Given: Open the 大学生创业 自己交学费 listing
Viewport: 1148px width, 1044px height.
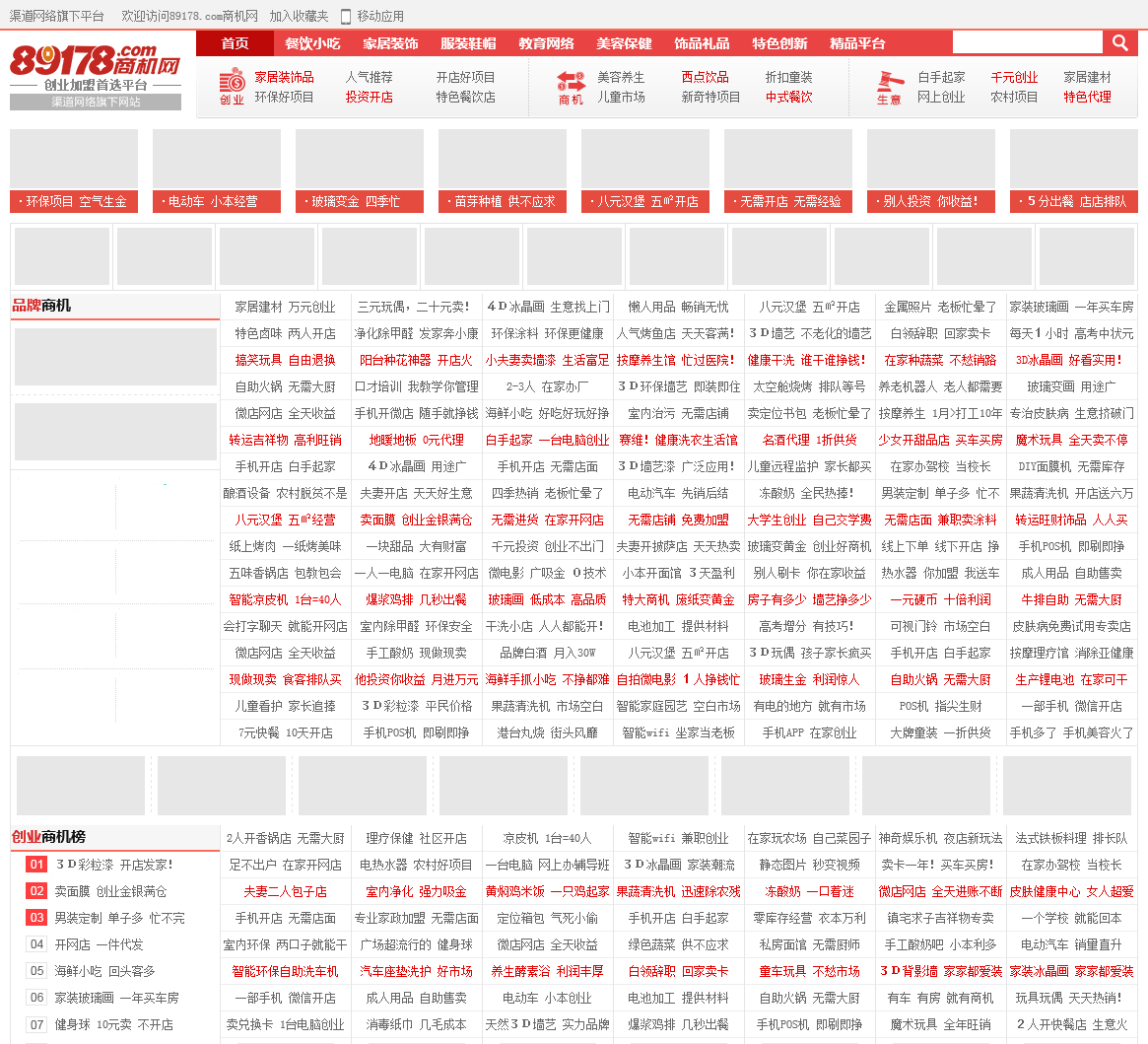Looking at the screenshot, I should pos(809,520).
